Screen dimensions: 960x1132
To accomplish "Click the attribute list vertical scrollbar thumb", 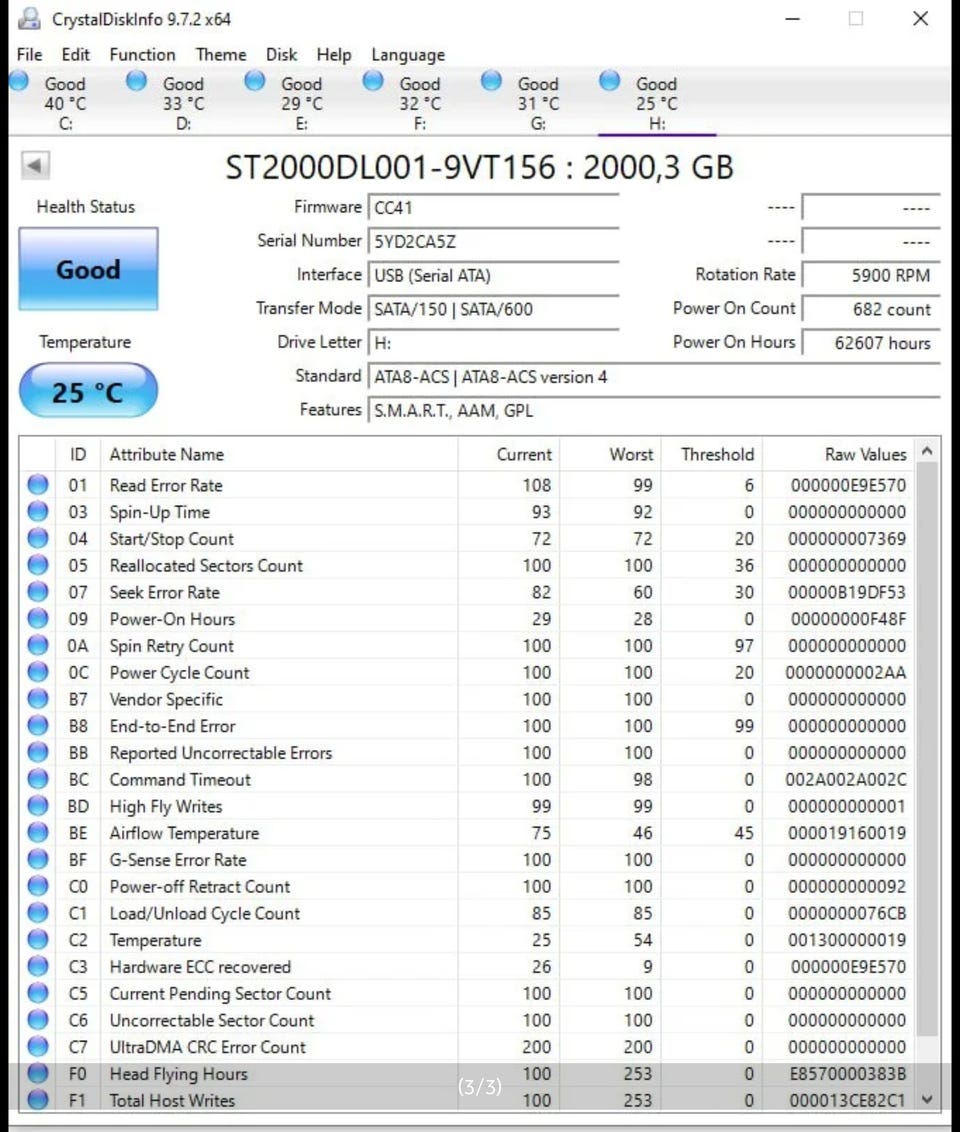I will click(928, 751).
